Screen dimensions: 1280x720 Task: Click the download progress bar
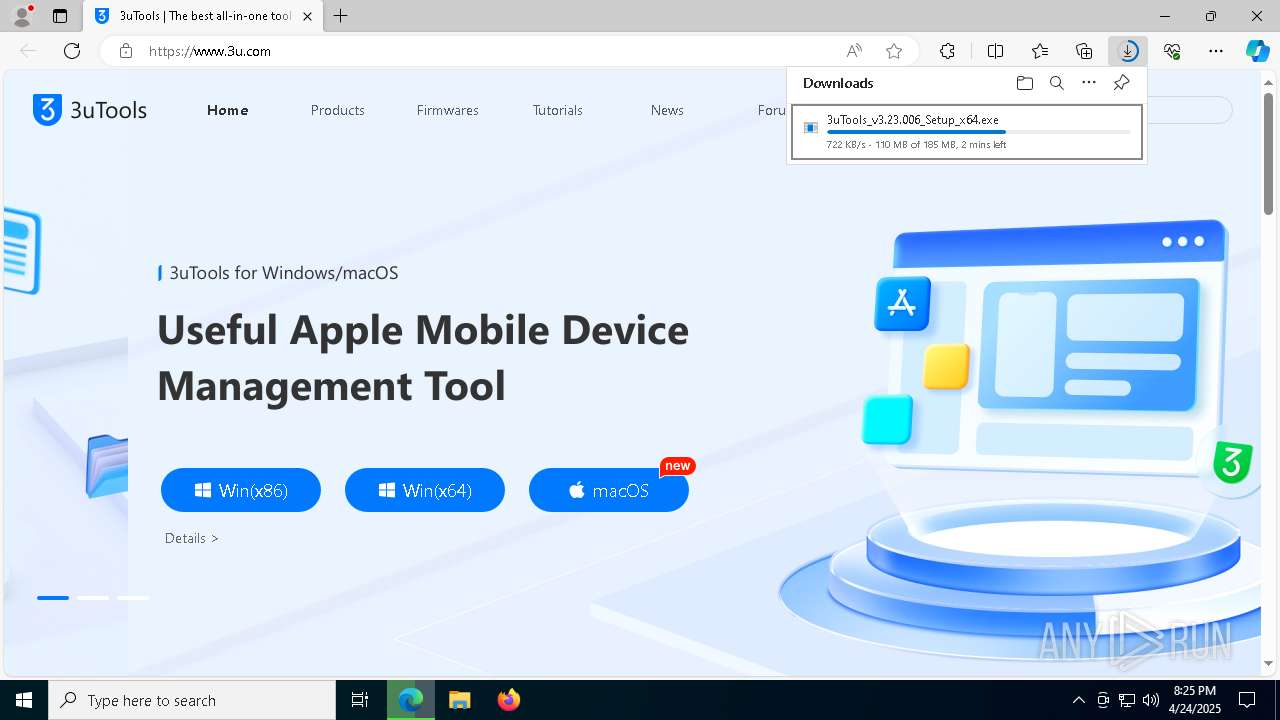[x=979, y=132]
